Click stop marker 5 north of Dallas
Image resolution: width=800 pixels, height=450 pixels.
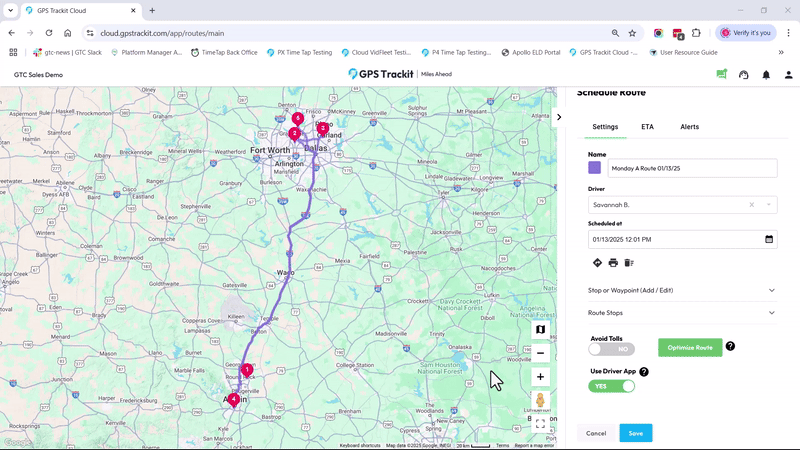coord(298,118)
